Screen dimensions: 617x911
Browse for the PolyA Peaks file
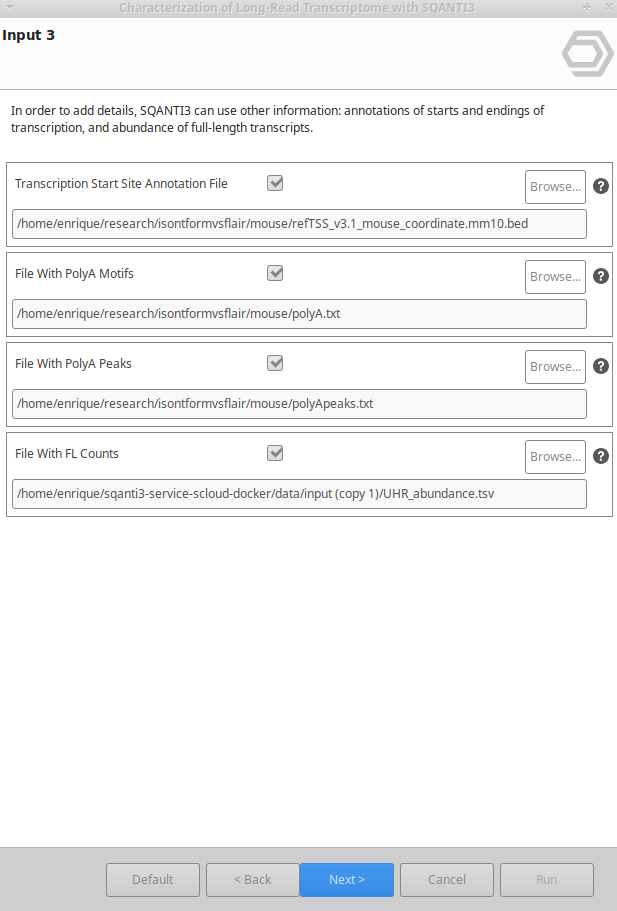click(555, 366)
